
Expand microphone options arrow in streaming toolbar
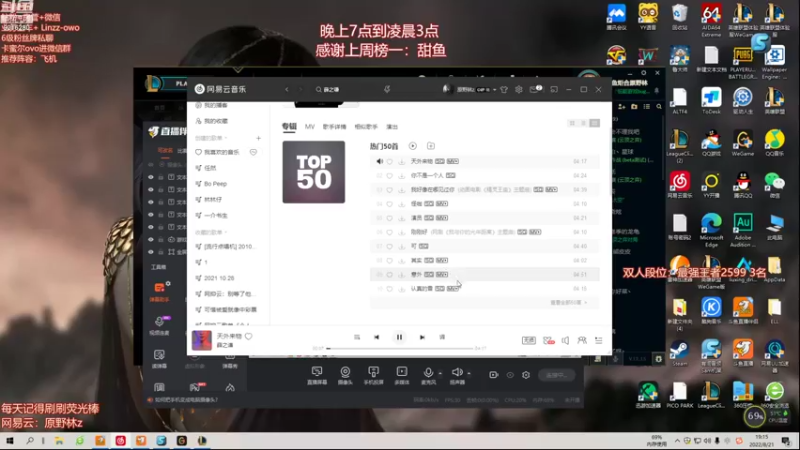click(x=440, y=373)
